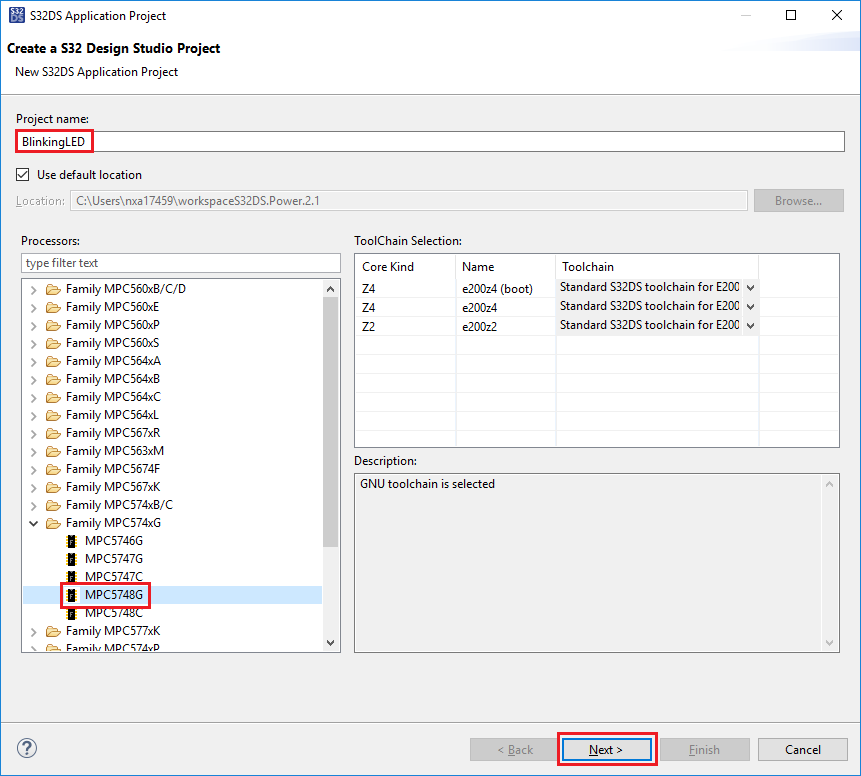Click the Cancel button

(802, 750)
